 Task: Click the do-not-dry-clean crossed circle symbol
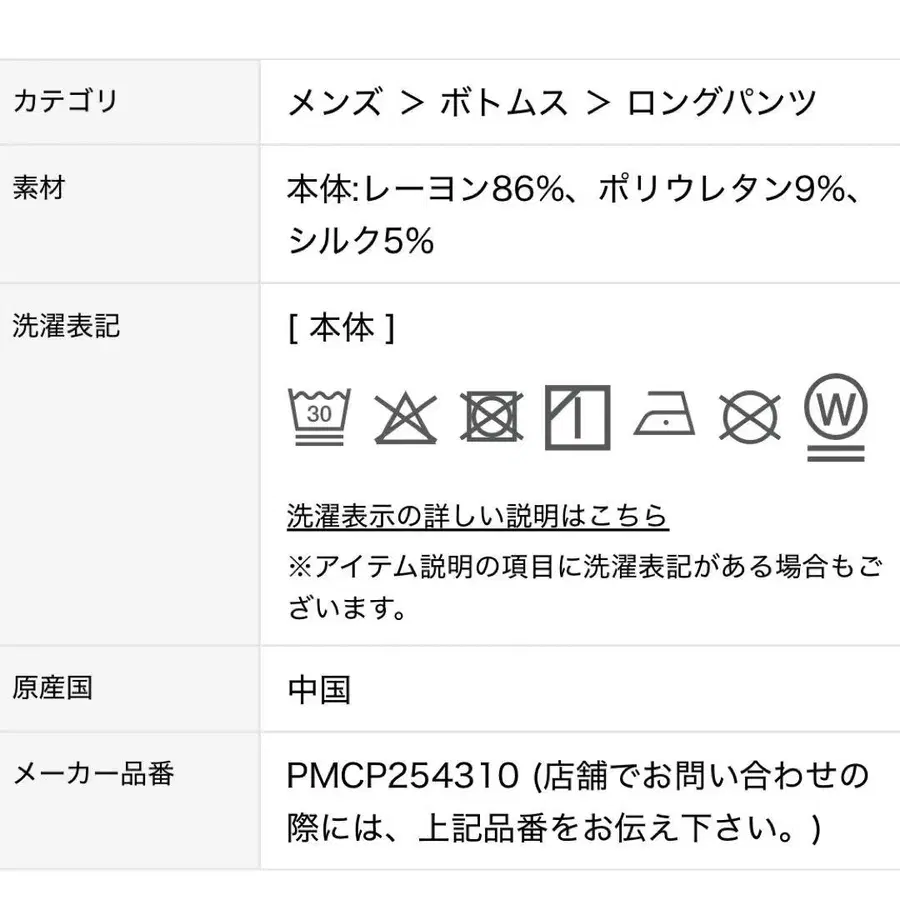pos(750,416)
